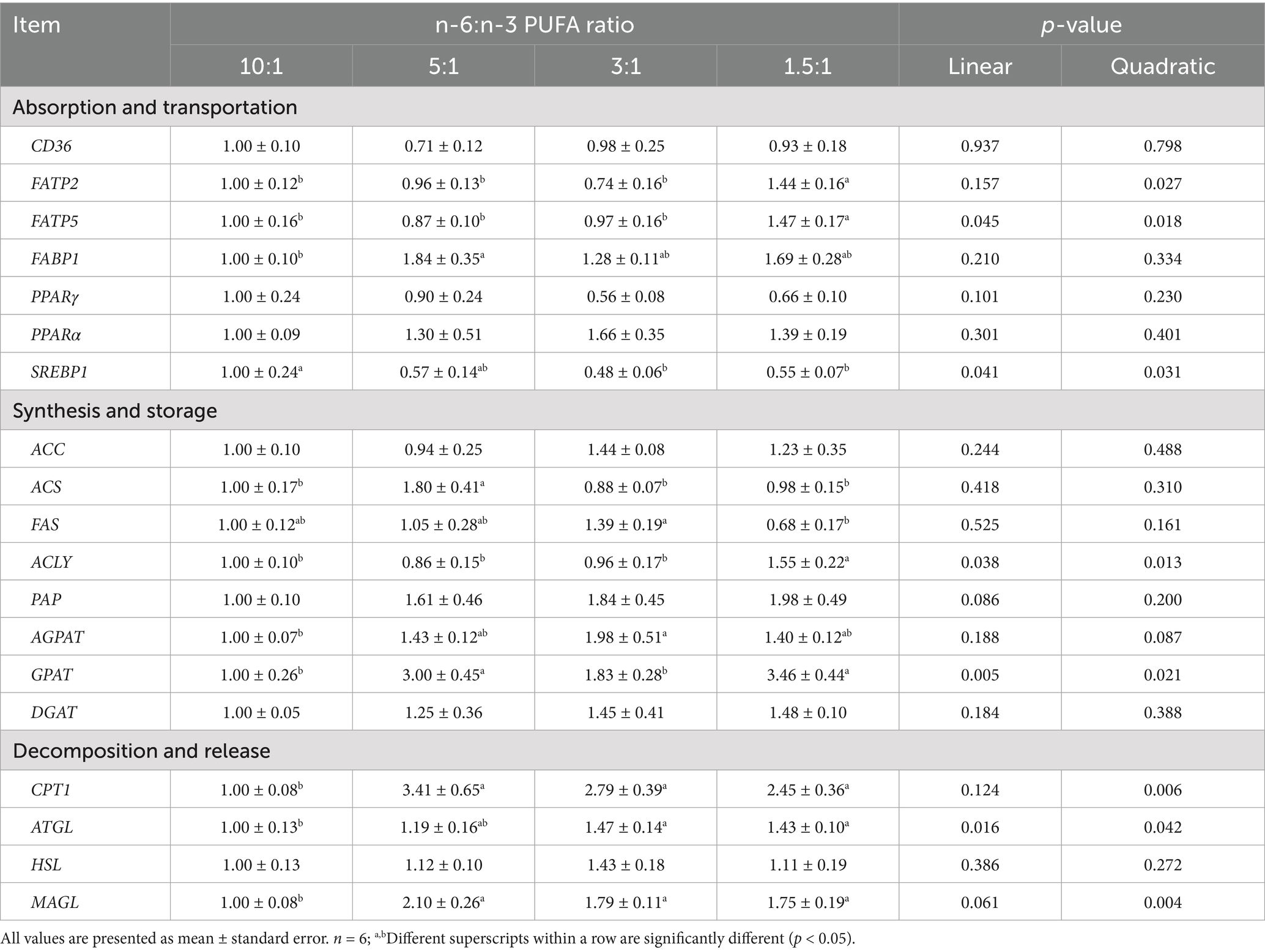1265x952 pixels.
Task: Select the CD36 gene row label
Action: tap(51, 146)
